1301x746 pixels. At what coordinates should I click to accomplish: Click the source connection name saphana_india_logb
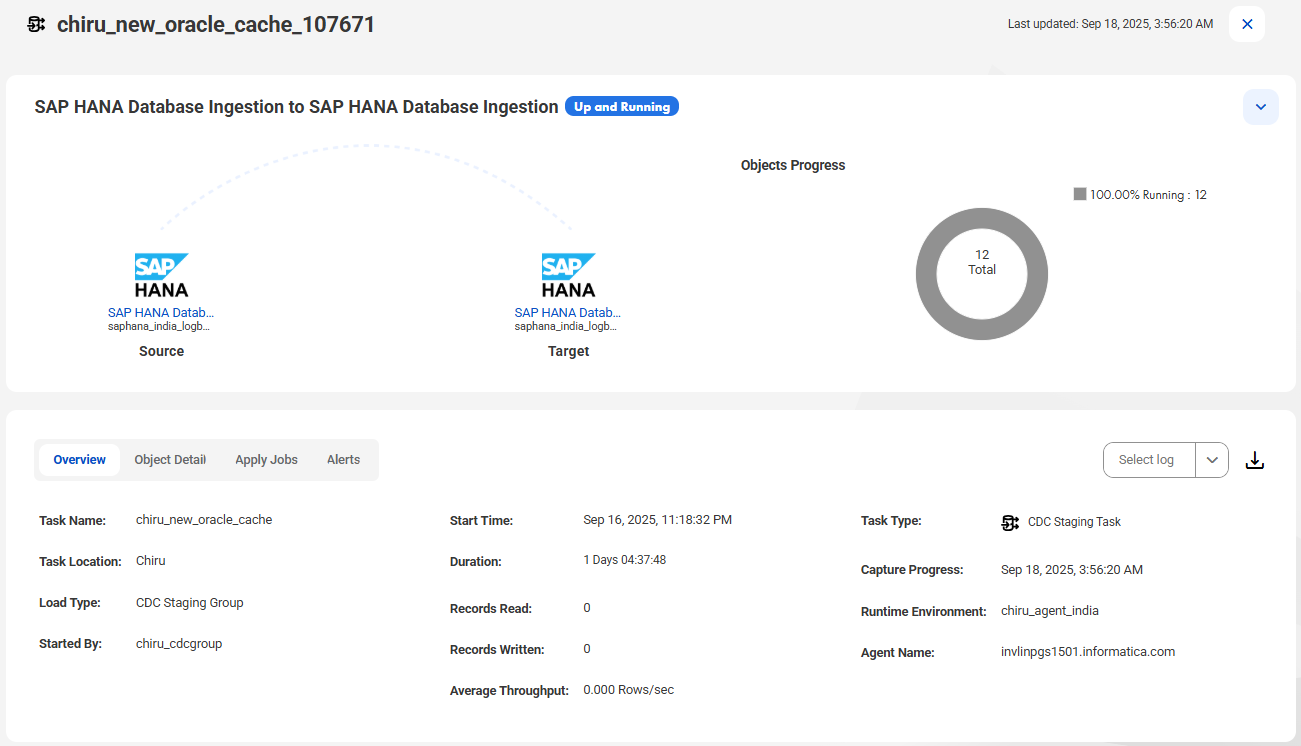[x=160, y=326]
